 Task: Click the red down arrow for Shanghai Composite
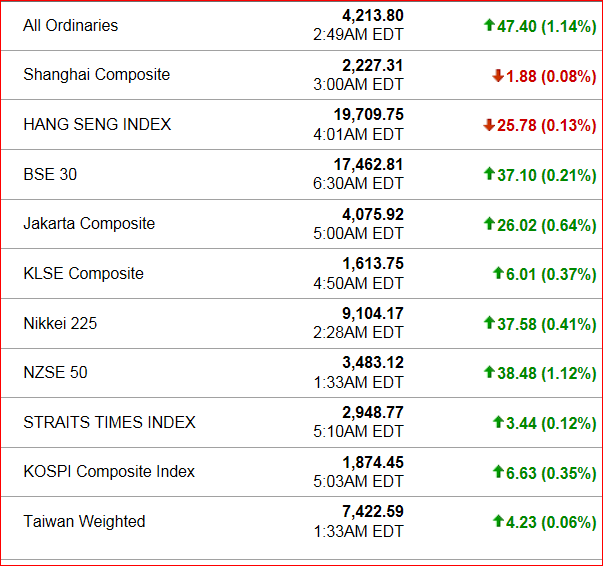[498, 75]
